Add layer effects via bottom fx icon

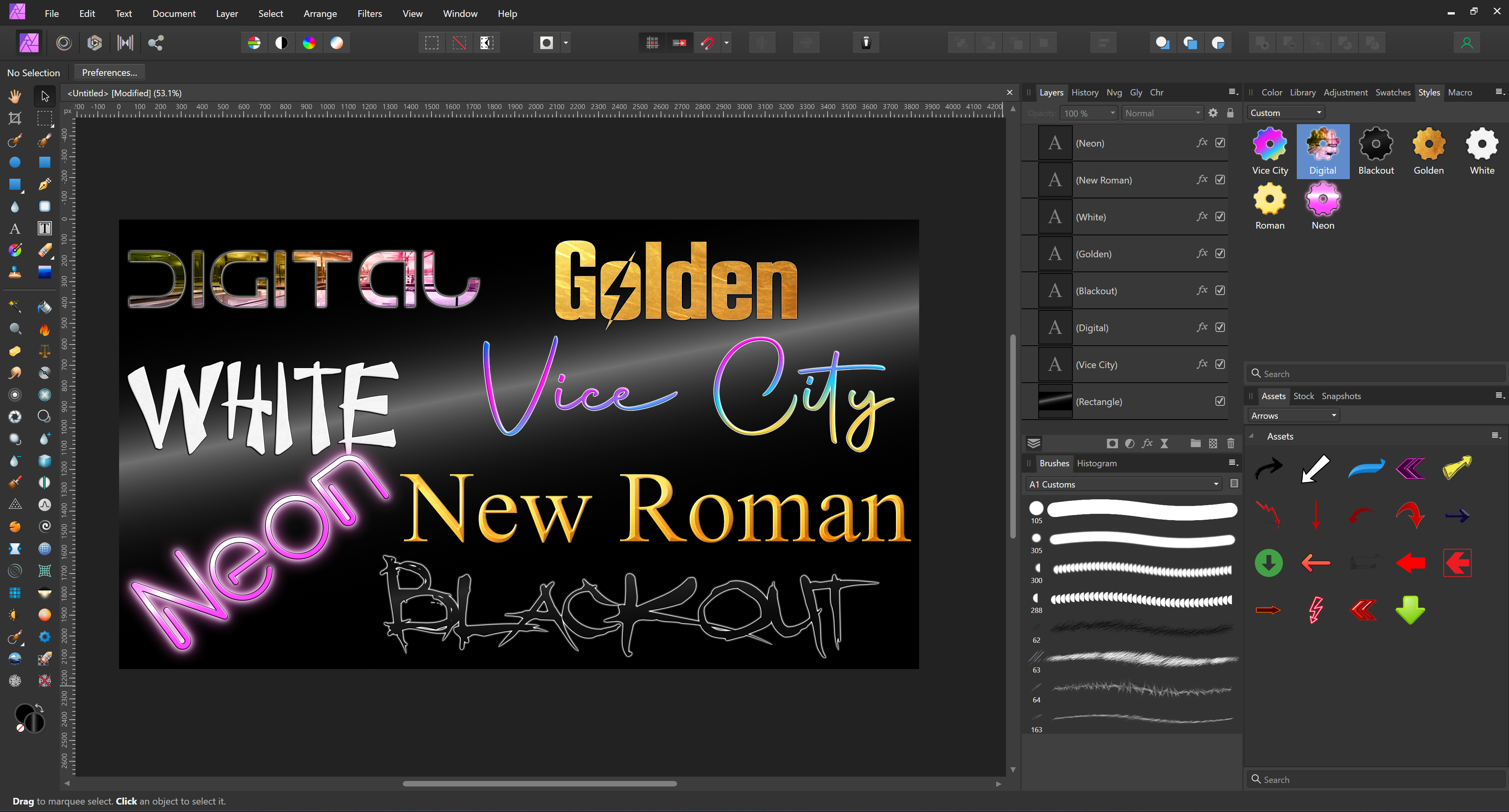click(1147, 443)
